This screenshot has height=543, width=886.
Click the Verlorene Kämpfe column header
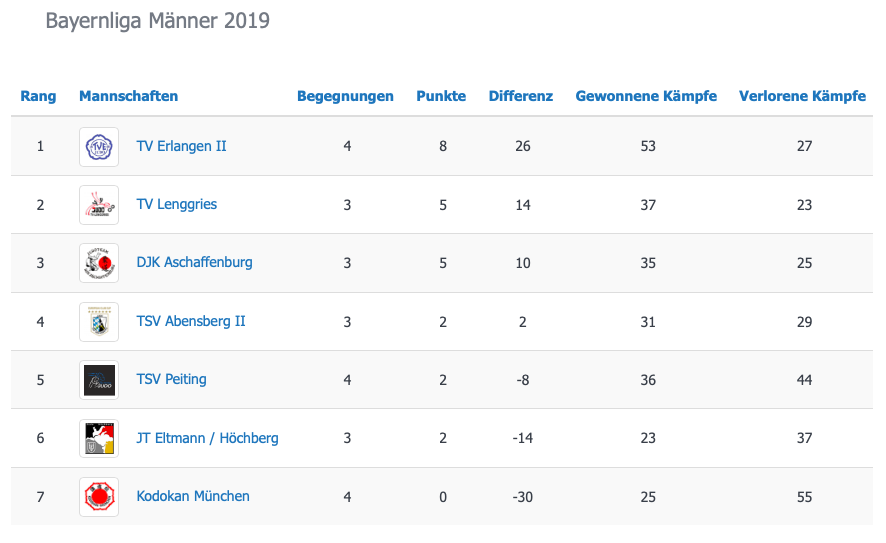pyautogui.click(x=802, y=97)
